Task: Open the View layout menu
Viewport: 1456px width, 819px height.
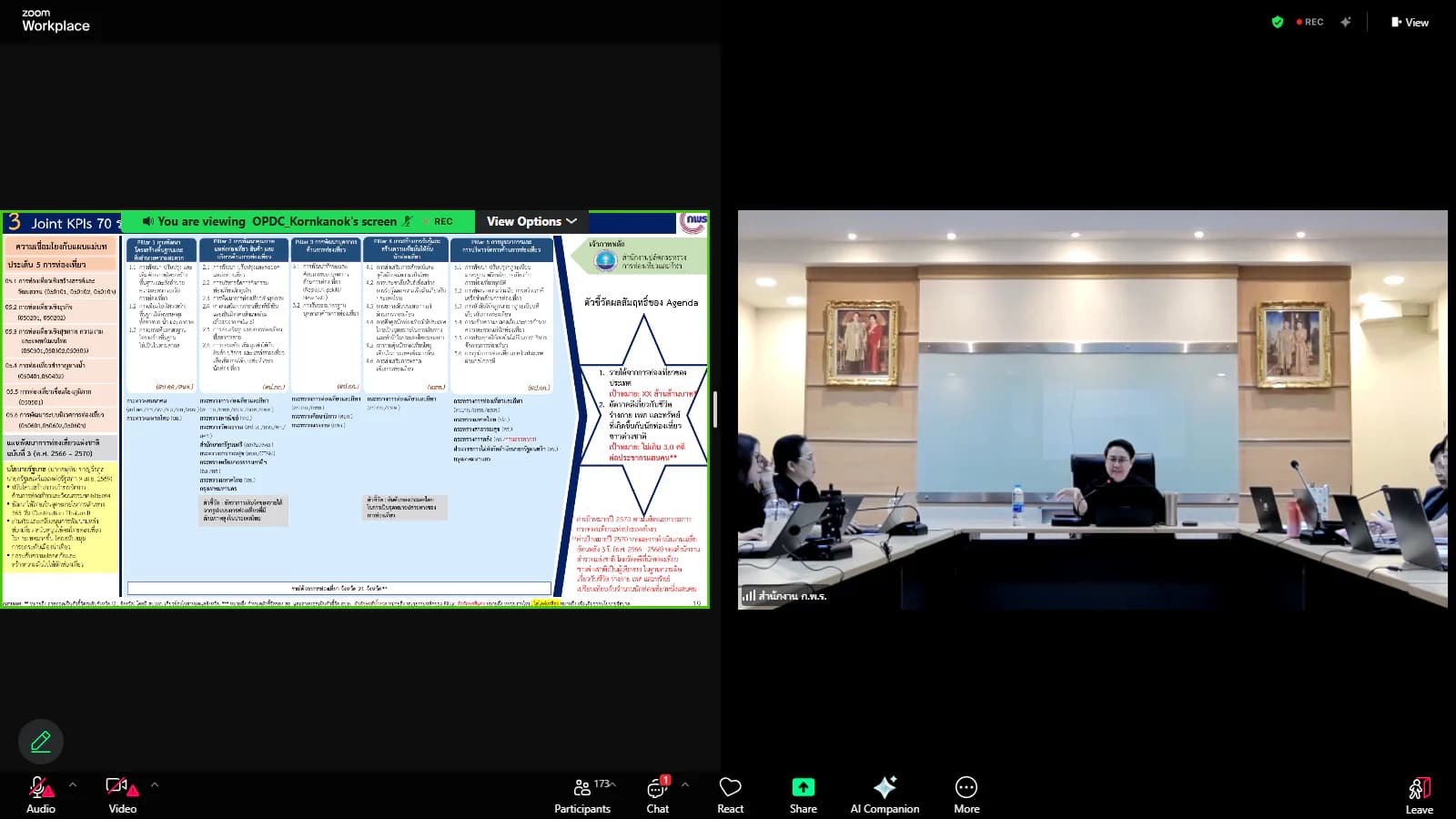Action: pos(1410,22)
